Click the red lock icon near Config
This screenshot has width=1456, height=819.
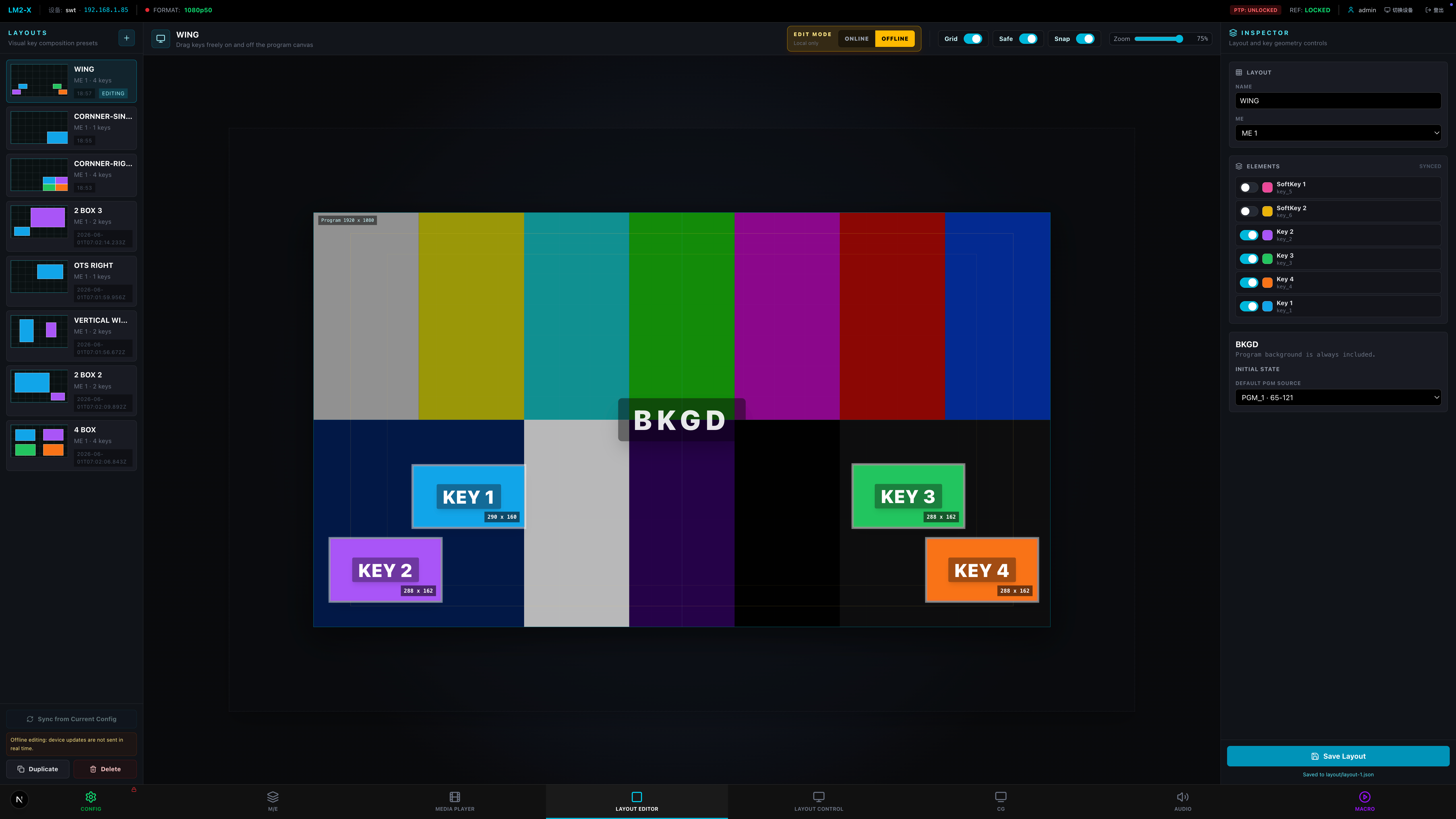pyautogui.click(x=134, y=790)
